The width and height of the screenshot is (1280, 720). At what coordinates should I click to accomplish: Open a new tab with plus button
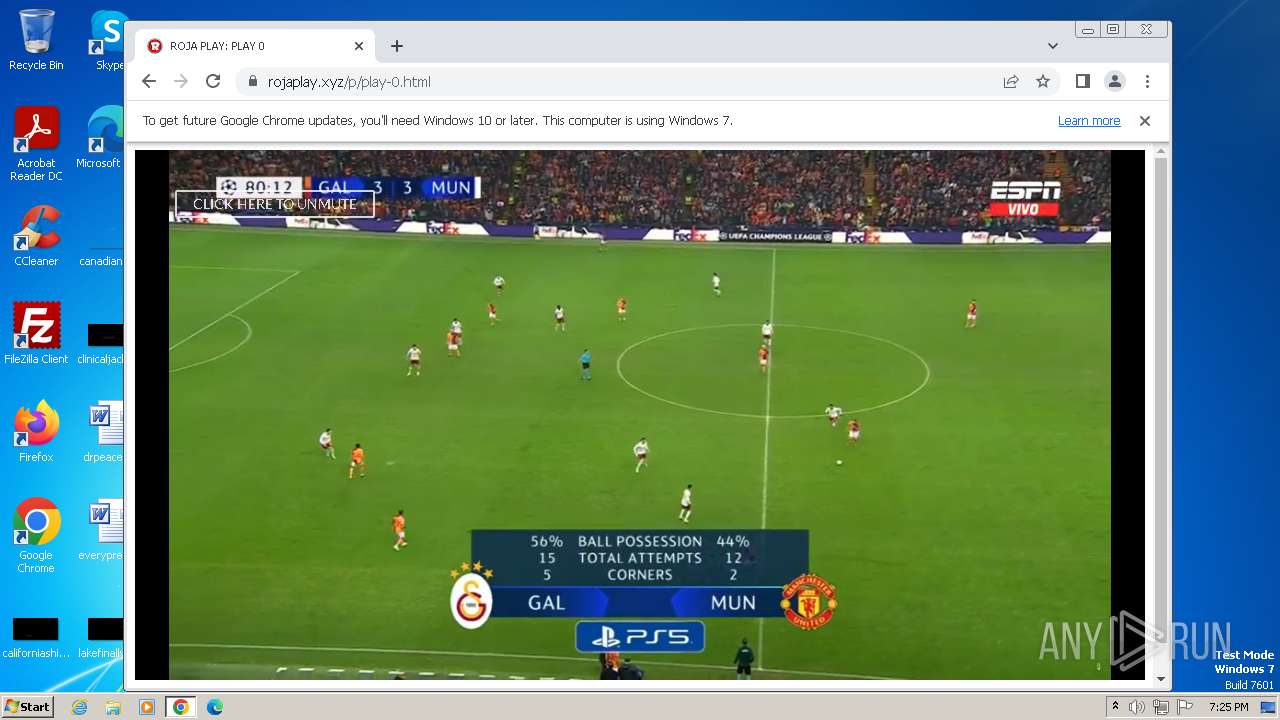point(397,46)
